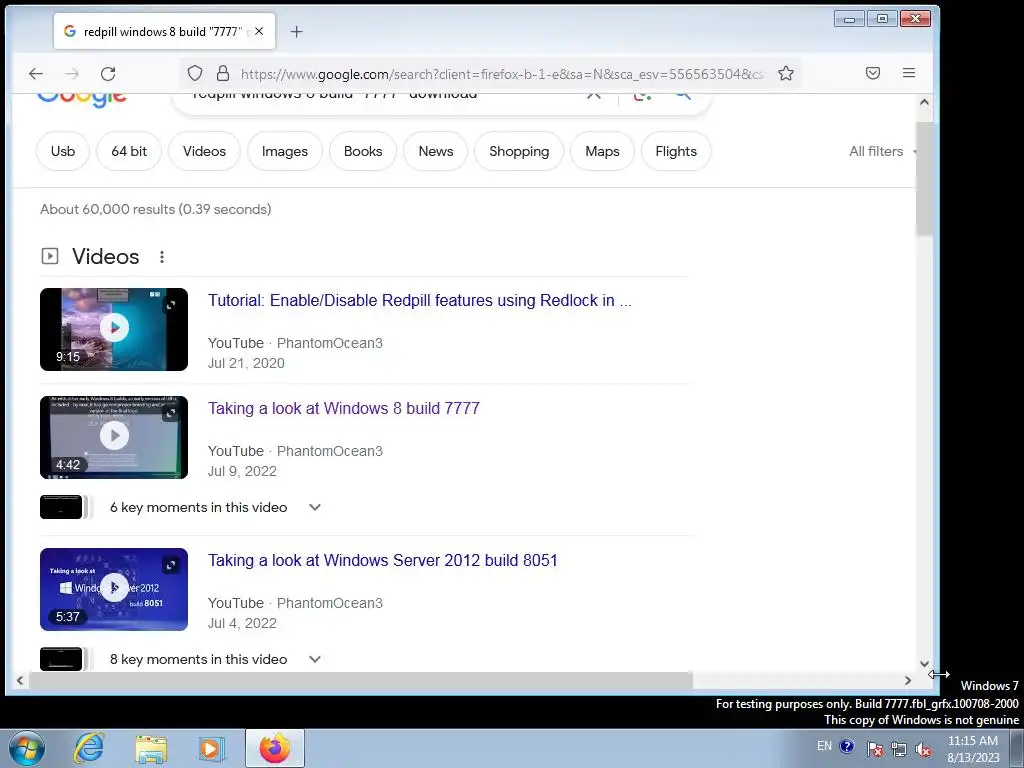The image size is (1024, 768).
Task: Open the network tray icon
Action: [899, 748]
